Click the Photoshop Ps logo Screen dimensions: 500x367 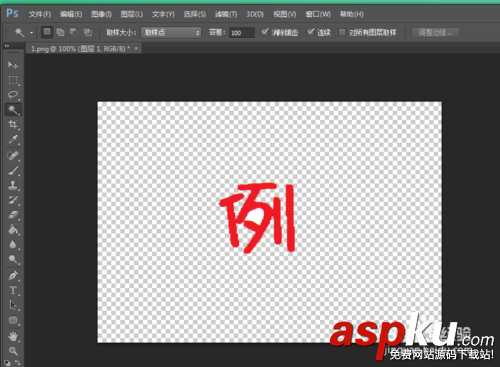[x=12, y=13]
